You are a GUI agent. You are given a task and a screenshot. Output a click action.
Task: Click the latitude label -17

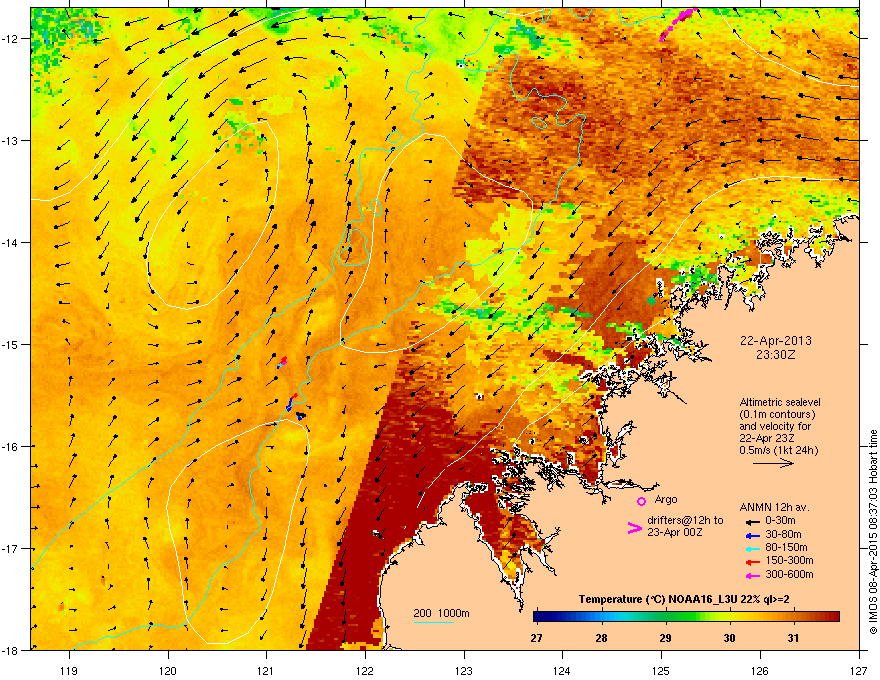pyautogui.click(x=10, y=548)
